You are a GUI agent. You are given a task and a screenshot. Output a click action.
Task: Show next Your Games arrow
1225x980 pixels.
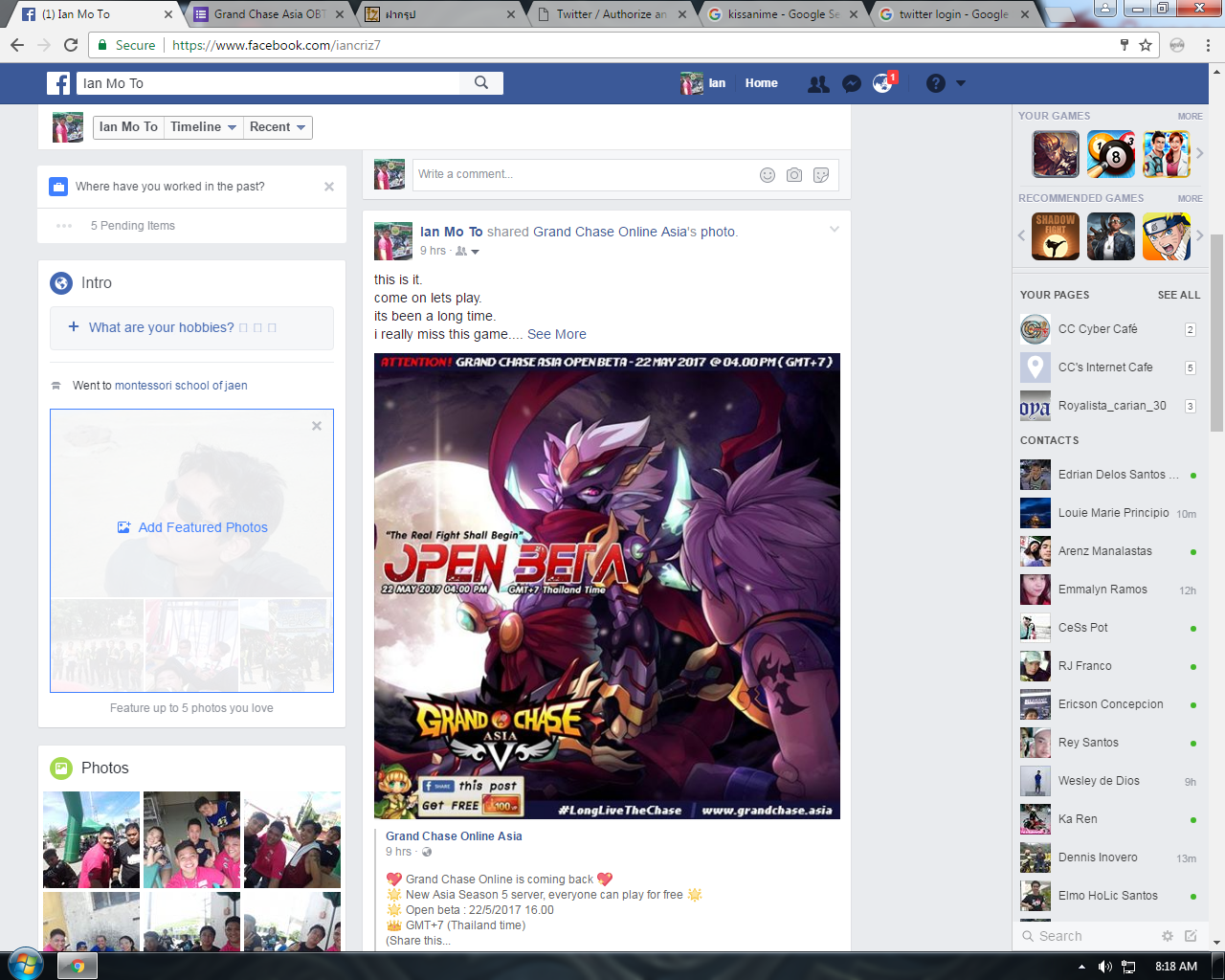(x=1199, y=153)
